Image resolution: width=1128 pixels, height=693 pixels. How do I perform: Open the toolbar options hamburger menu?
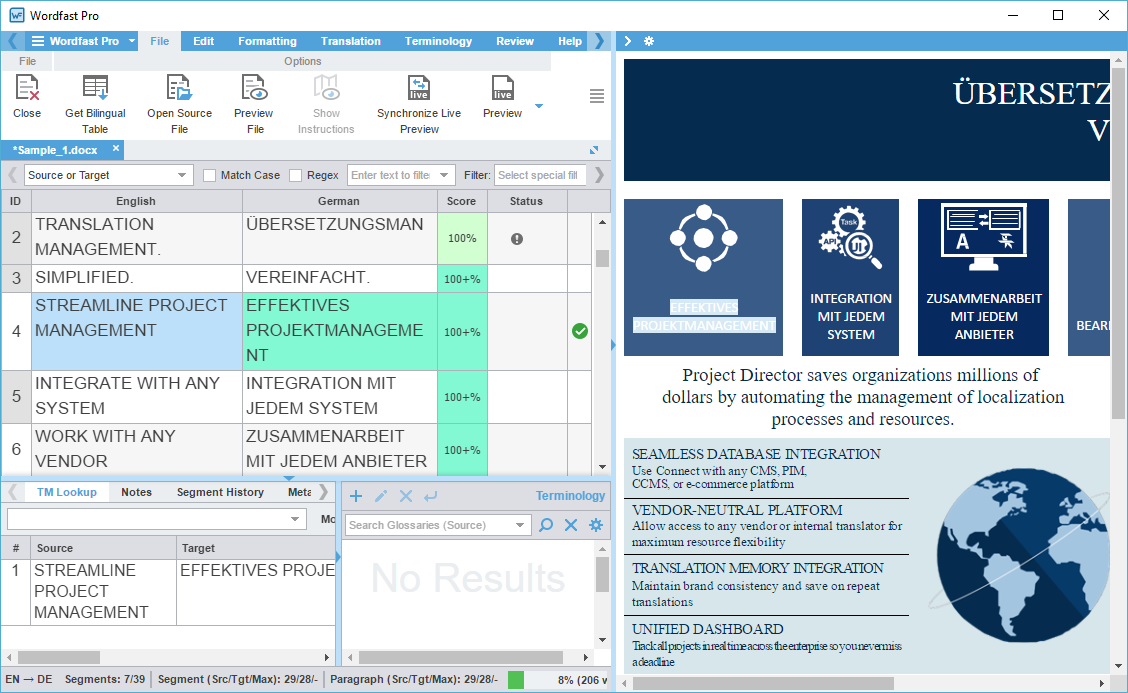coord(596,96)
